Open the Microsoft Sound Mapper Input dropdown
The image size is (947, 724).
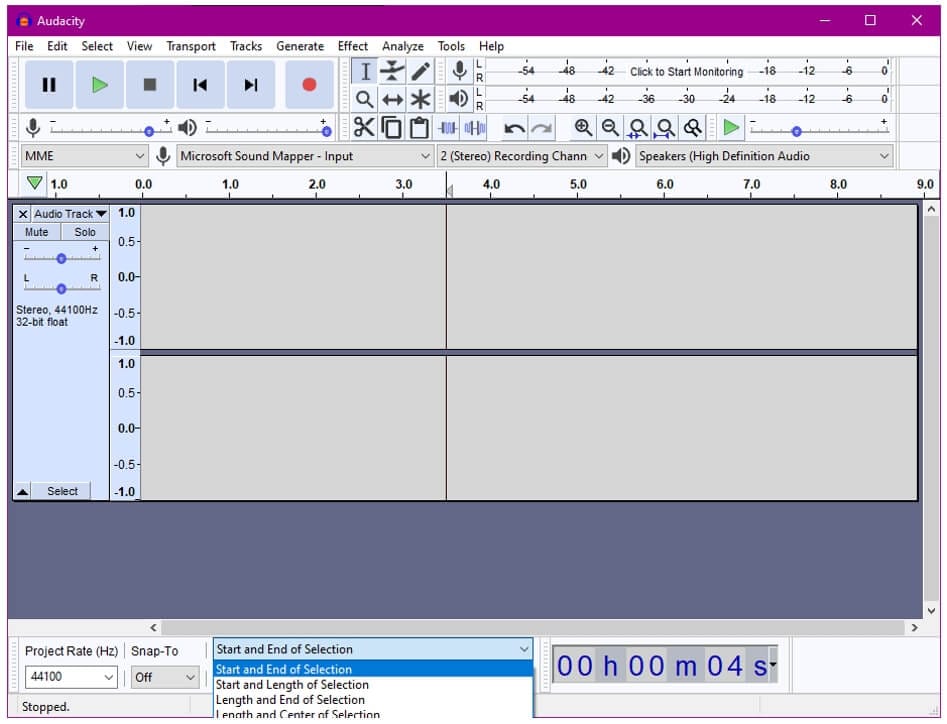(x=305, y=156)
